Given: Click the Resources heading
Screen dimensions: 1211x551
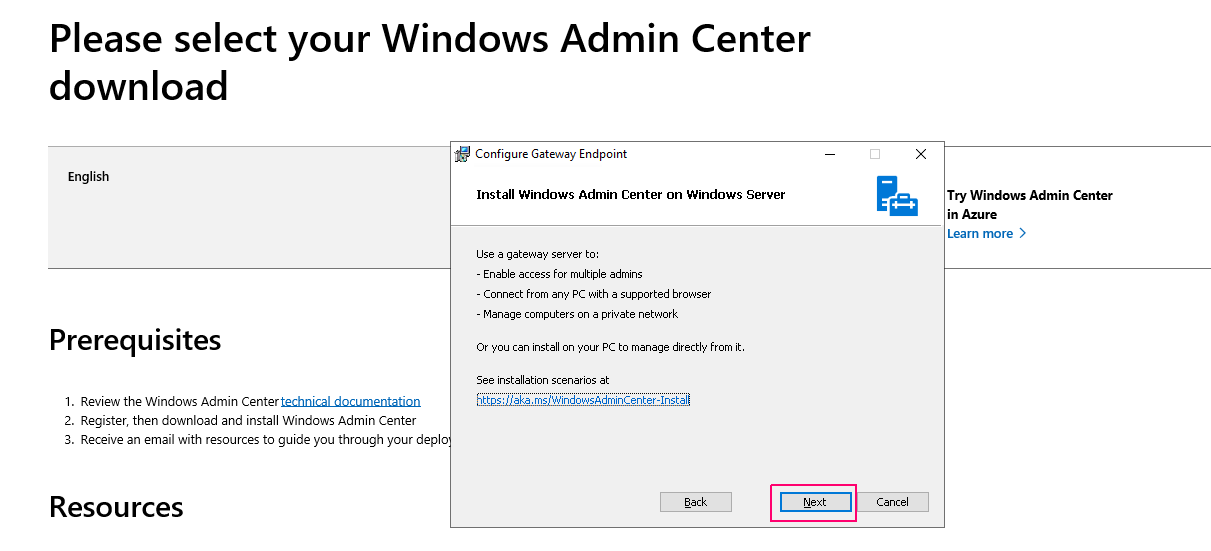Looking at the screenshot, I should [116, 507].
